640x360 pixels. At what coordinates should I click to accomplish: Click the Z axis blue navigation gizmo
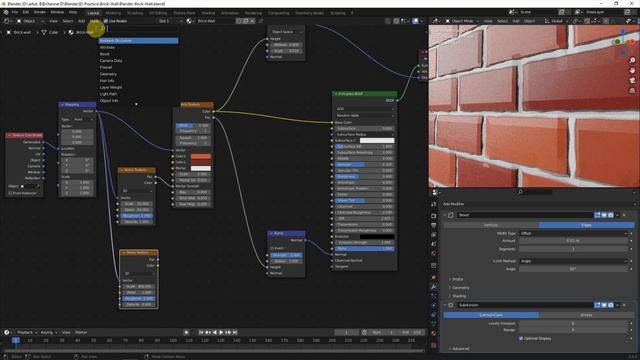623,31
